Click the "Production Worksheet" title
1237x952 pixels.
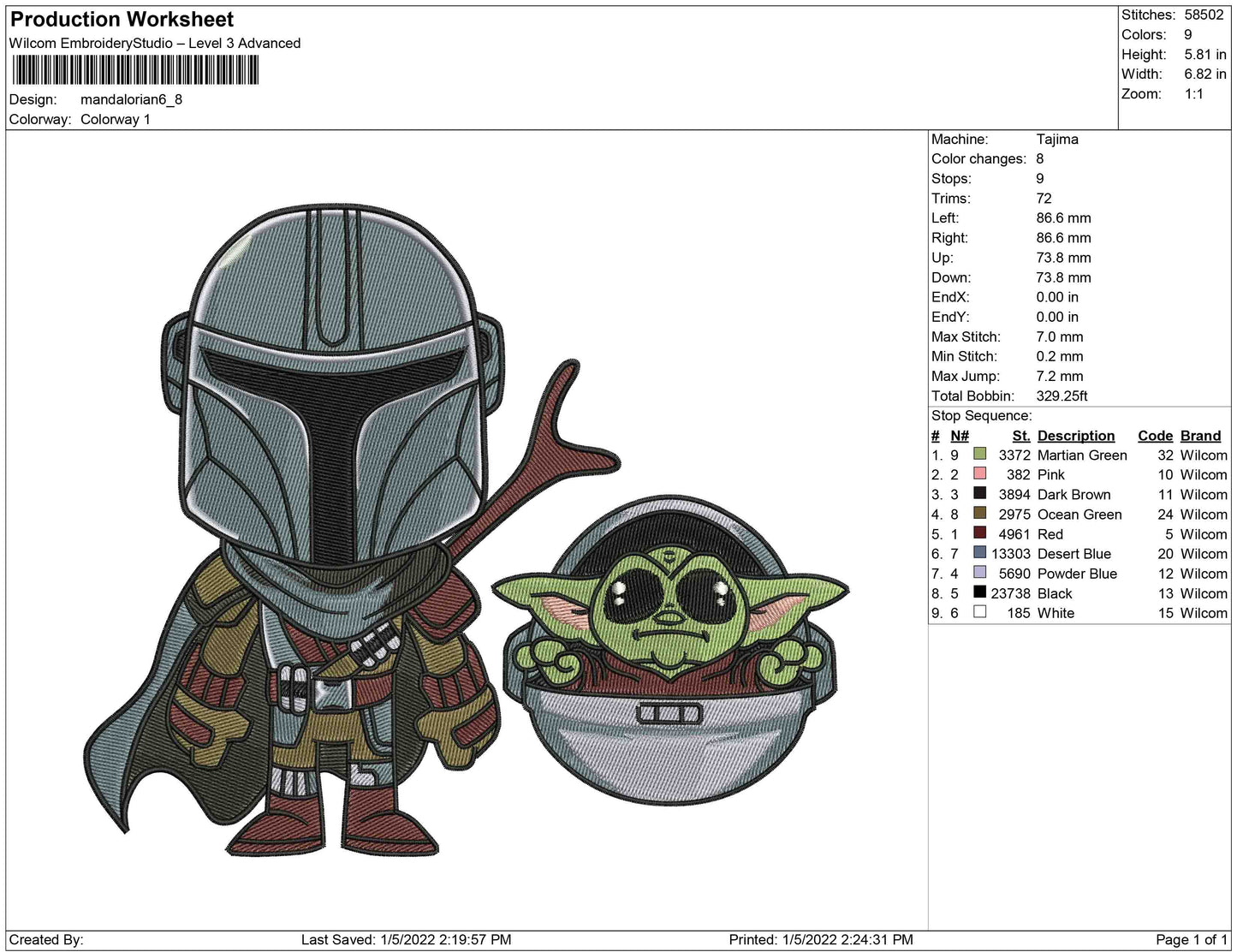point(122,20)
